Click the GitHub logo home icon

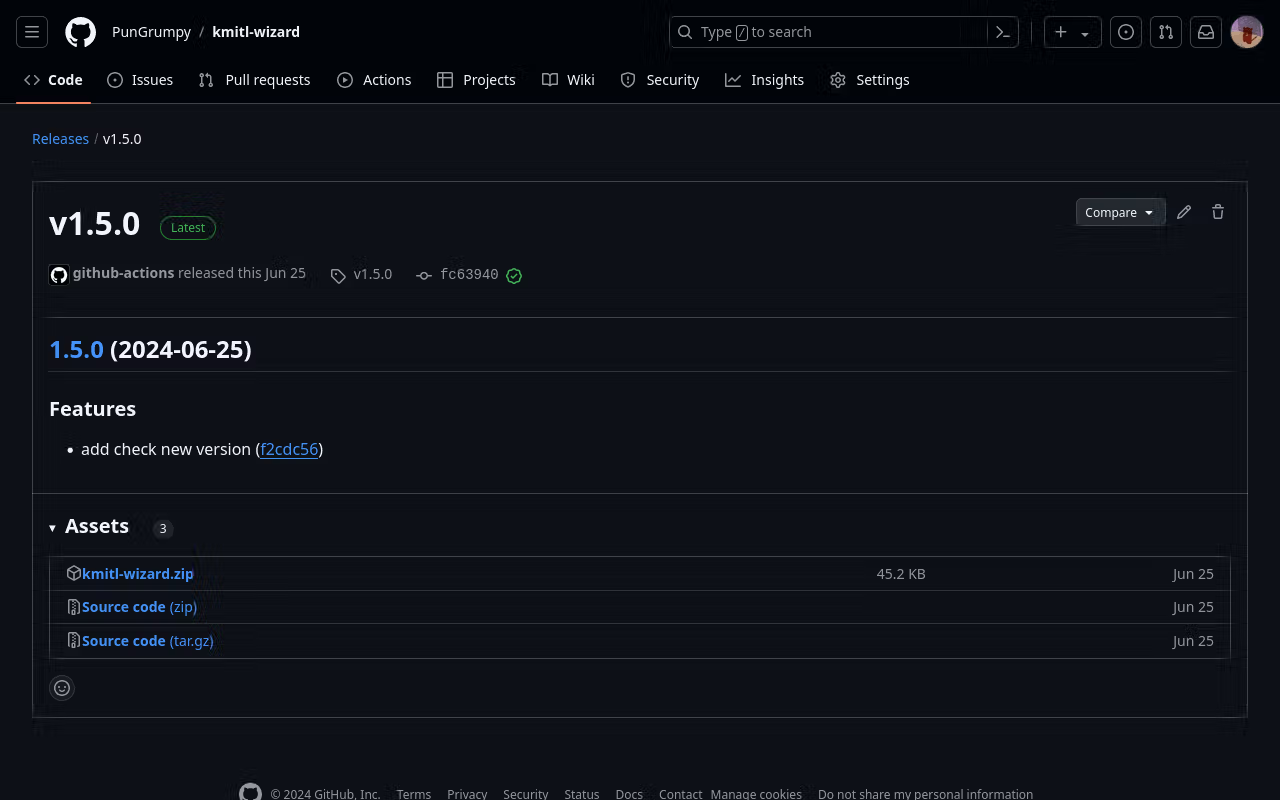tap(81, 32)
